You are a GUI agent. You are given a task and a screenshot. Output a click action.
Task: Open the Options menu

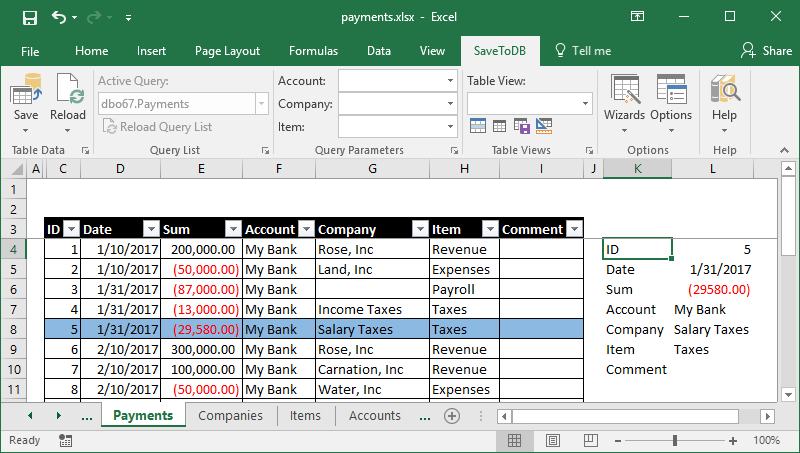(671, 103)
